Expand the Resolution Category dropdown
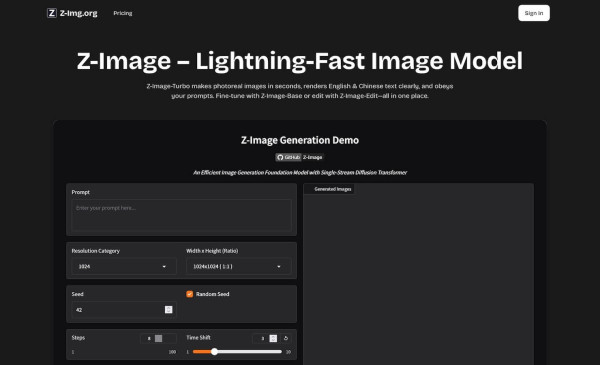 tap(124, 266)
